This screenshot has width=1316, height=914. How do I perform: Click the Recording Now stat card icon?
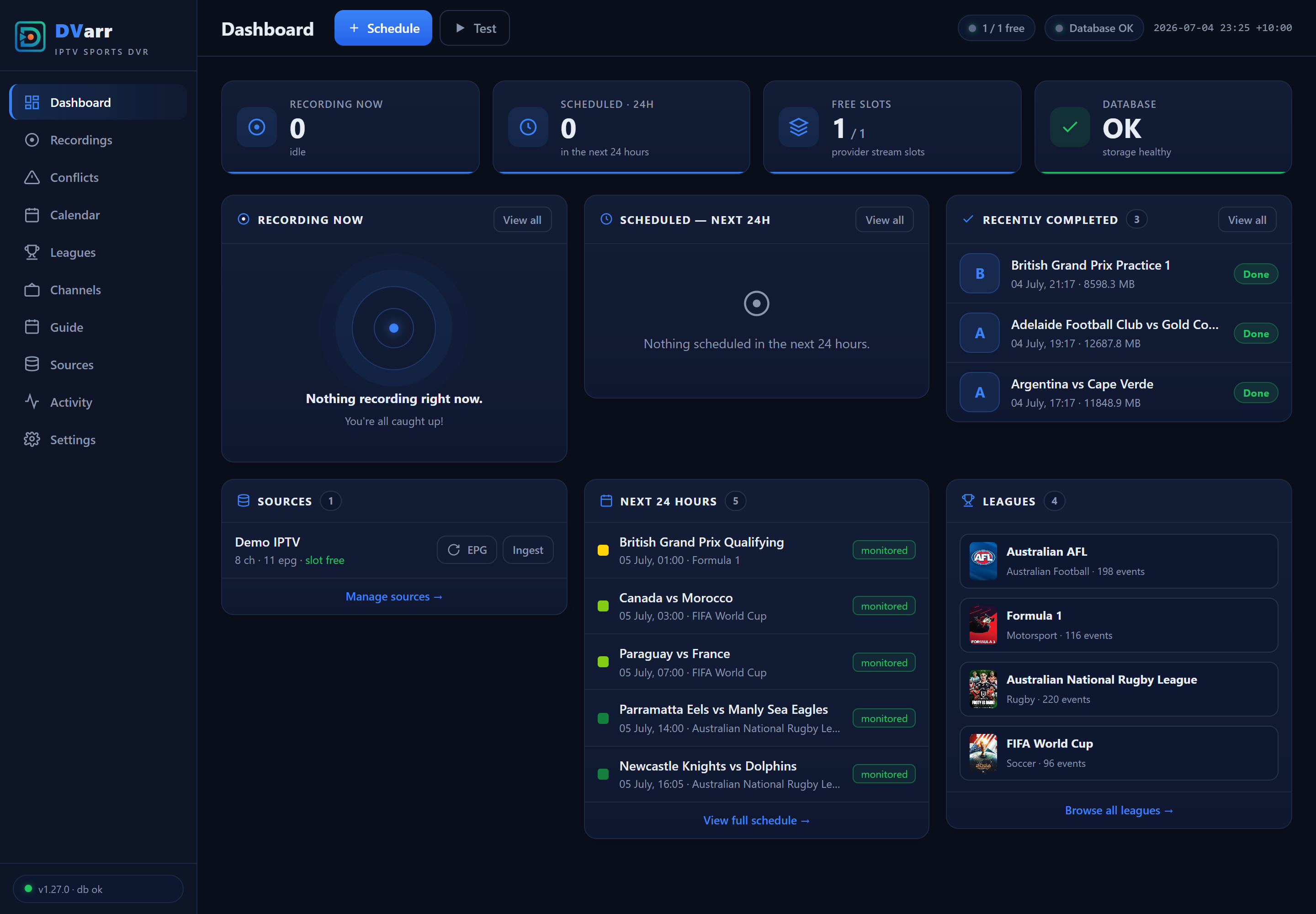point(256,127)
